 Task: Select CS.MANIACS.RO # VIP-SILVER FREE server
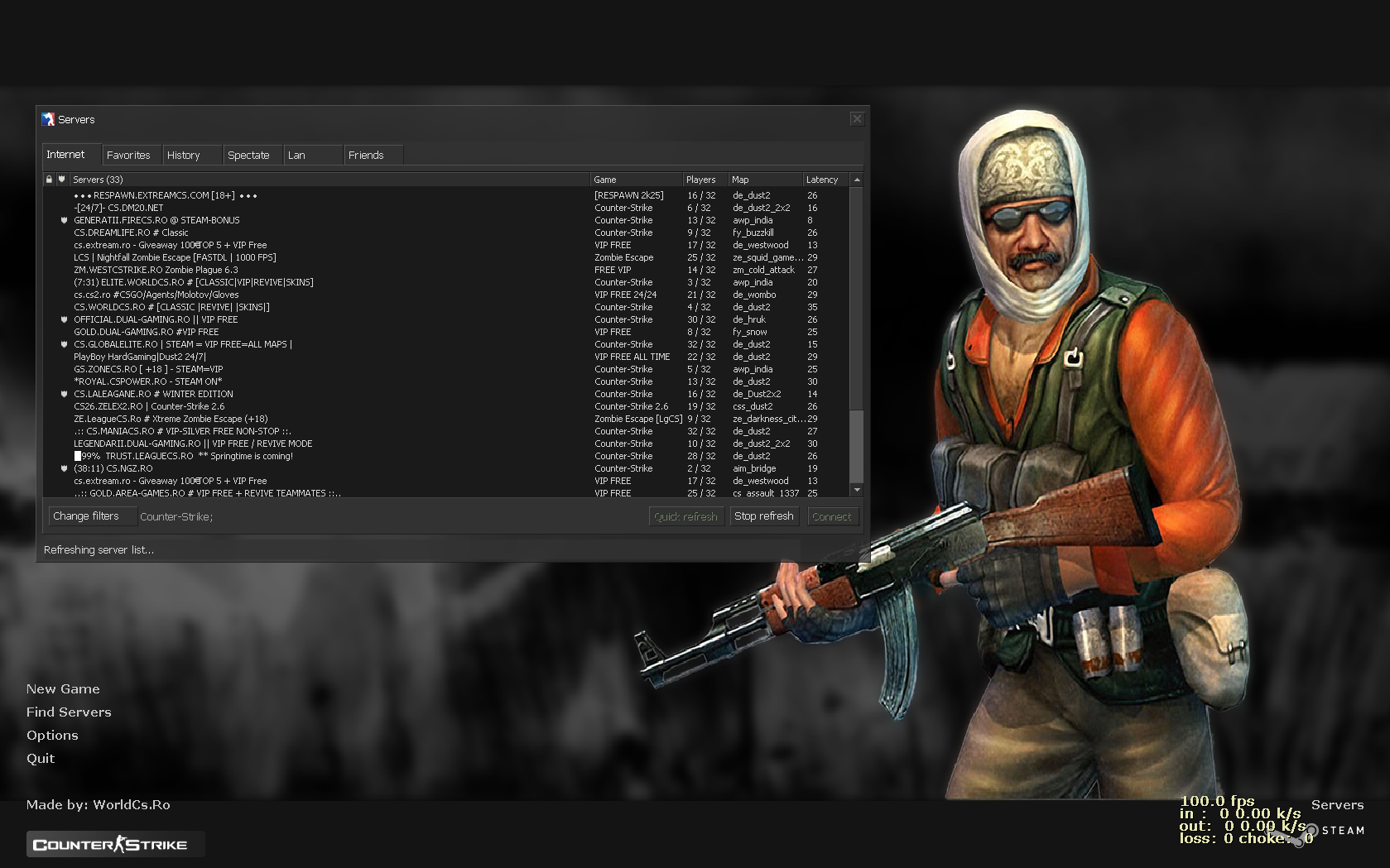[446, 431]
